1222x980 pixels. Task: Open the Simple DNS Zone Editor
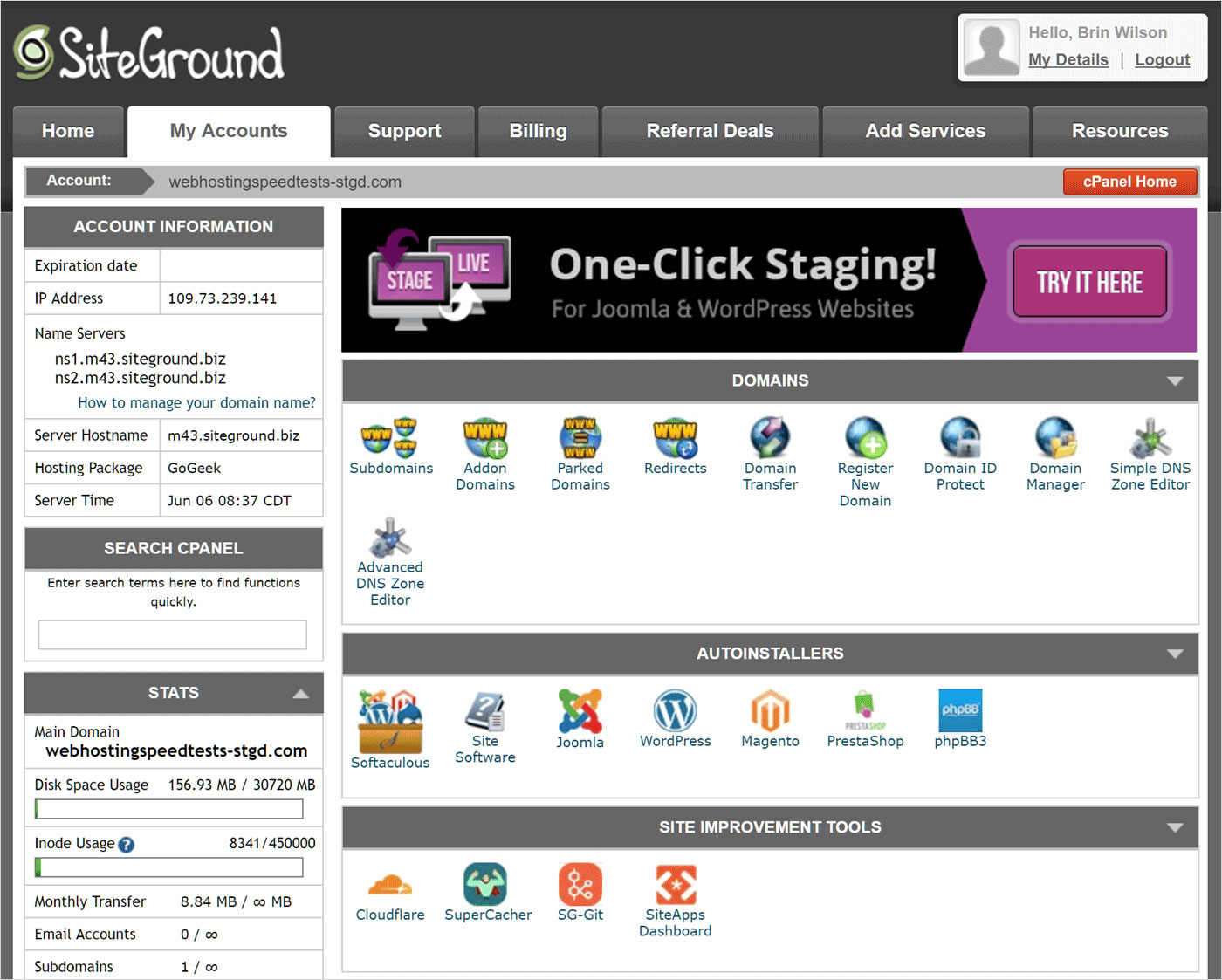point(1150,438)
